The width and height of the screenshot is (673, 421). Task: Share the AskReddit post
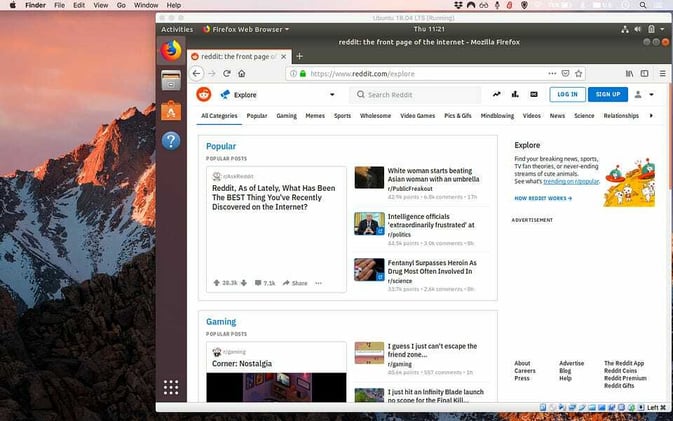(x=295, y=283)
